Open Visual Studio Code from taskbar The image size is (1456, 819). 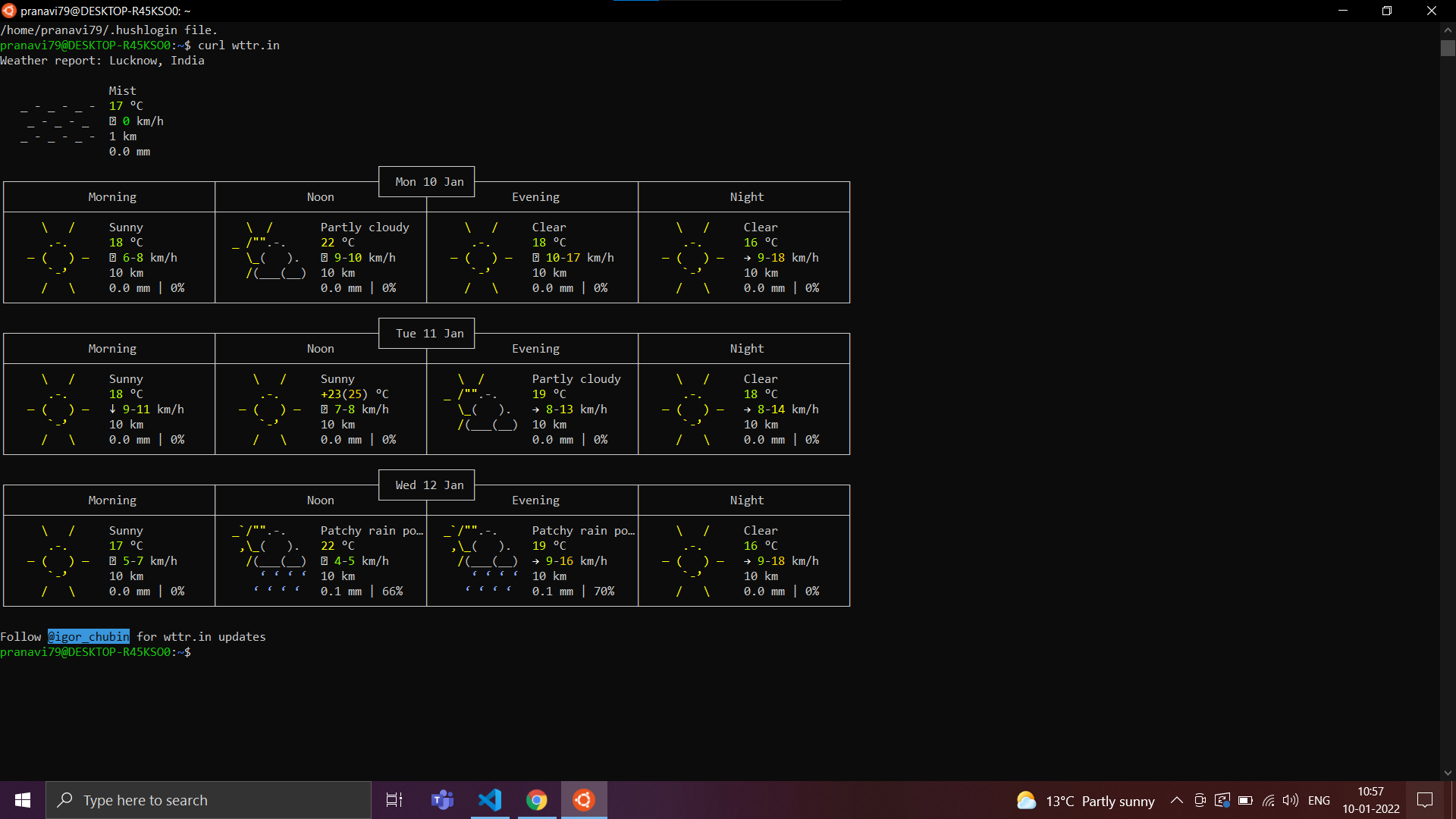click(x=490, y=800)
